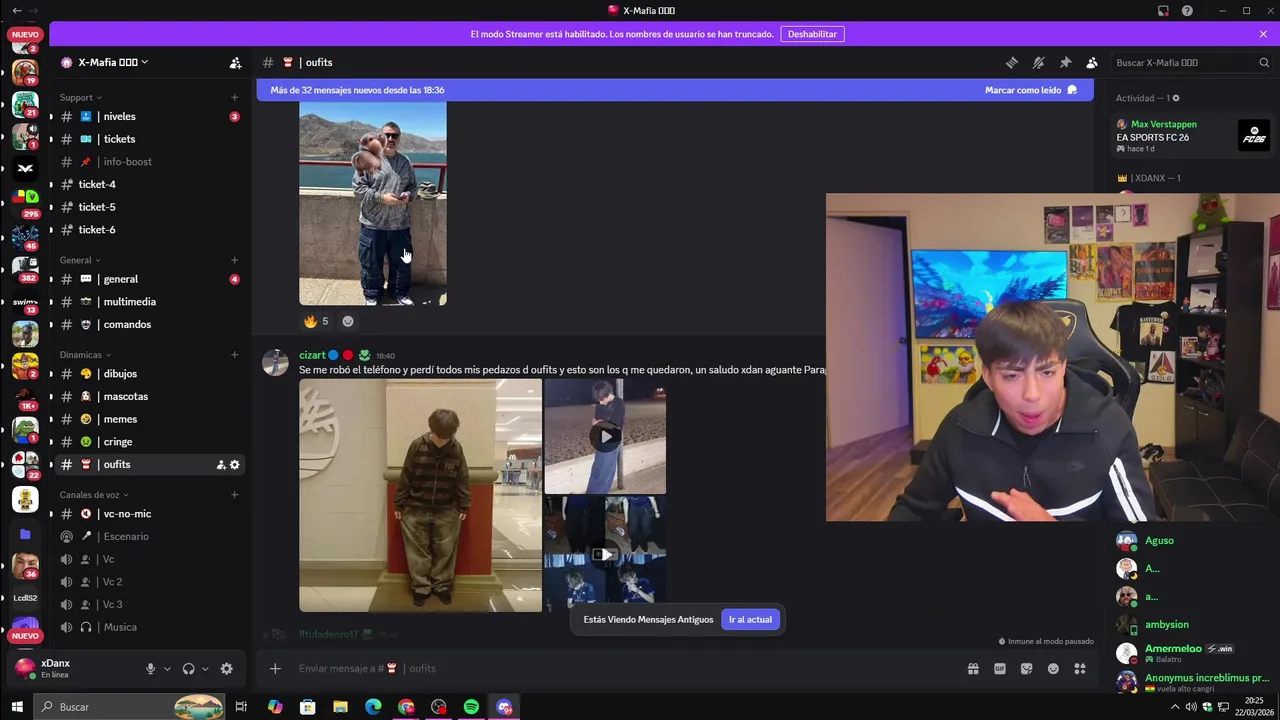Open oufits channel settings gear

point(235,465)
